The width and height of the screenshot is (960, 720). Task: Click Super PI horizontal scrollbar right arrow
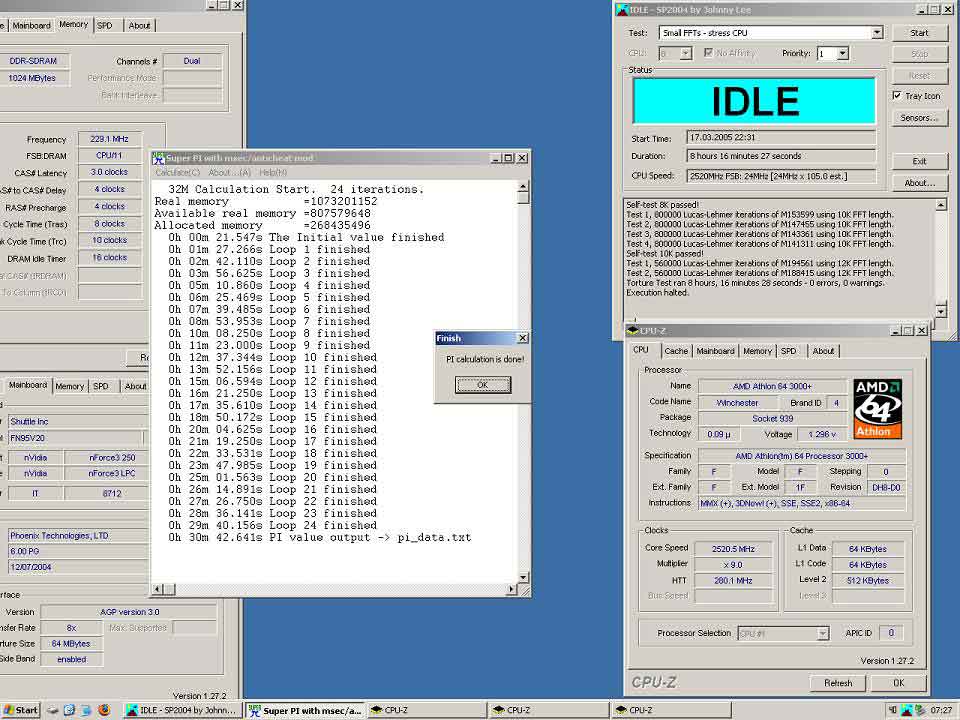point(512,589)
